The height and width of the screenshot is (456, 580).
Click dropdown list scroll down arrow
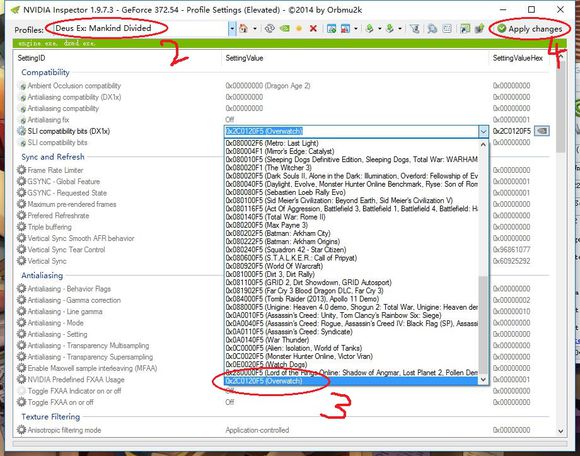pos(483,379)
